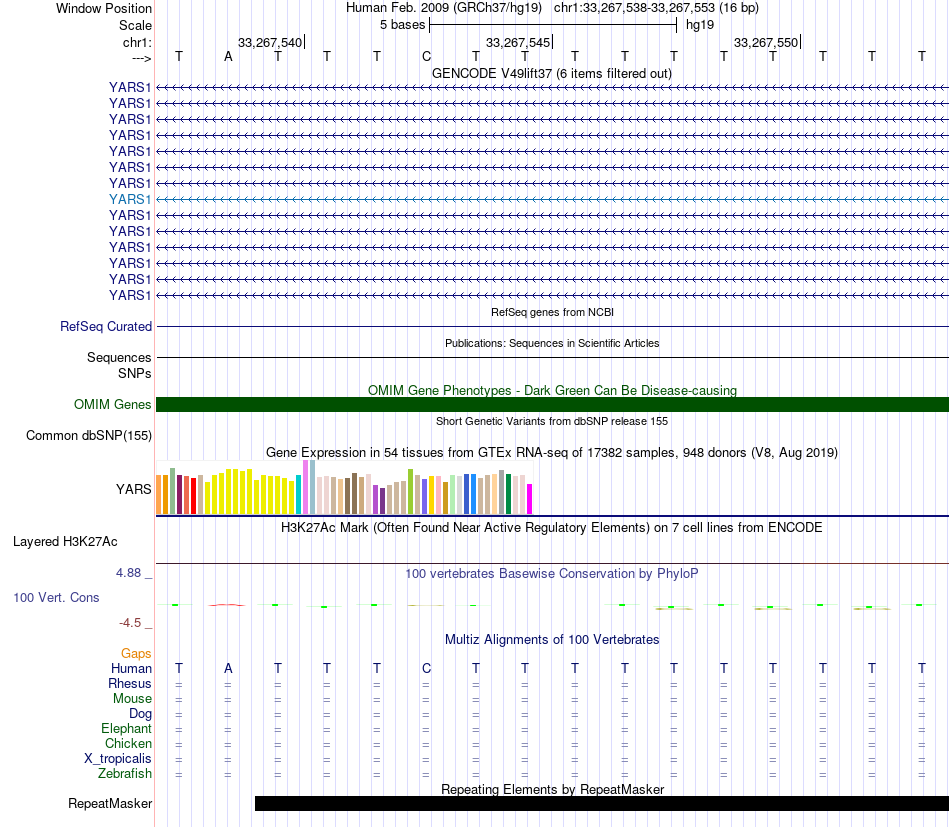This screenshot has height=827, width=950.
Task: Open the RefSeq genes from NCBI title
Action: pos(552,312)
